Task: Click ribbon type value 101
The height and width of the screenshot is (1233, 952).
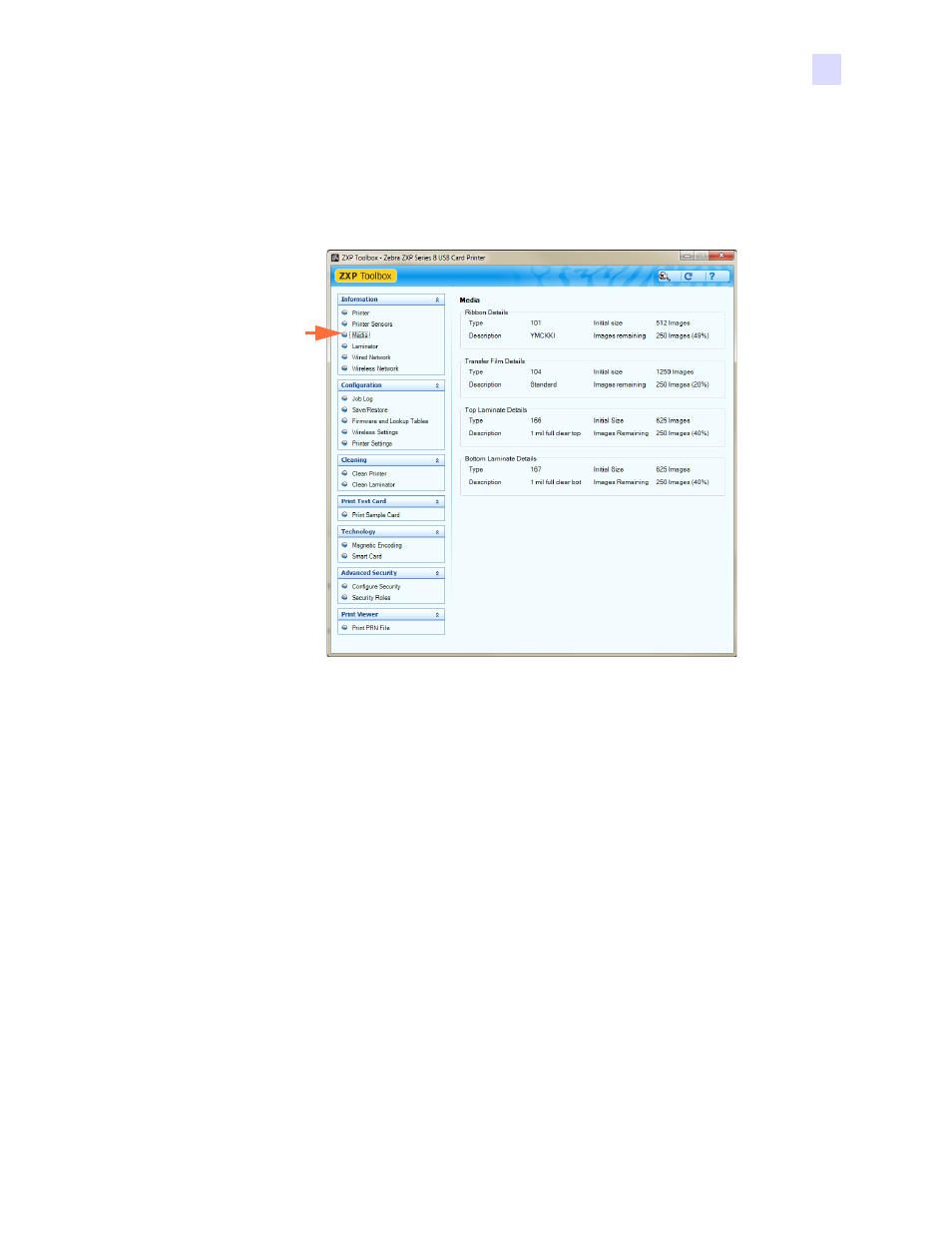Action: 536,323
